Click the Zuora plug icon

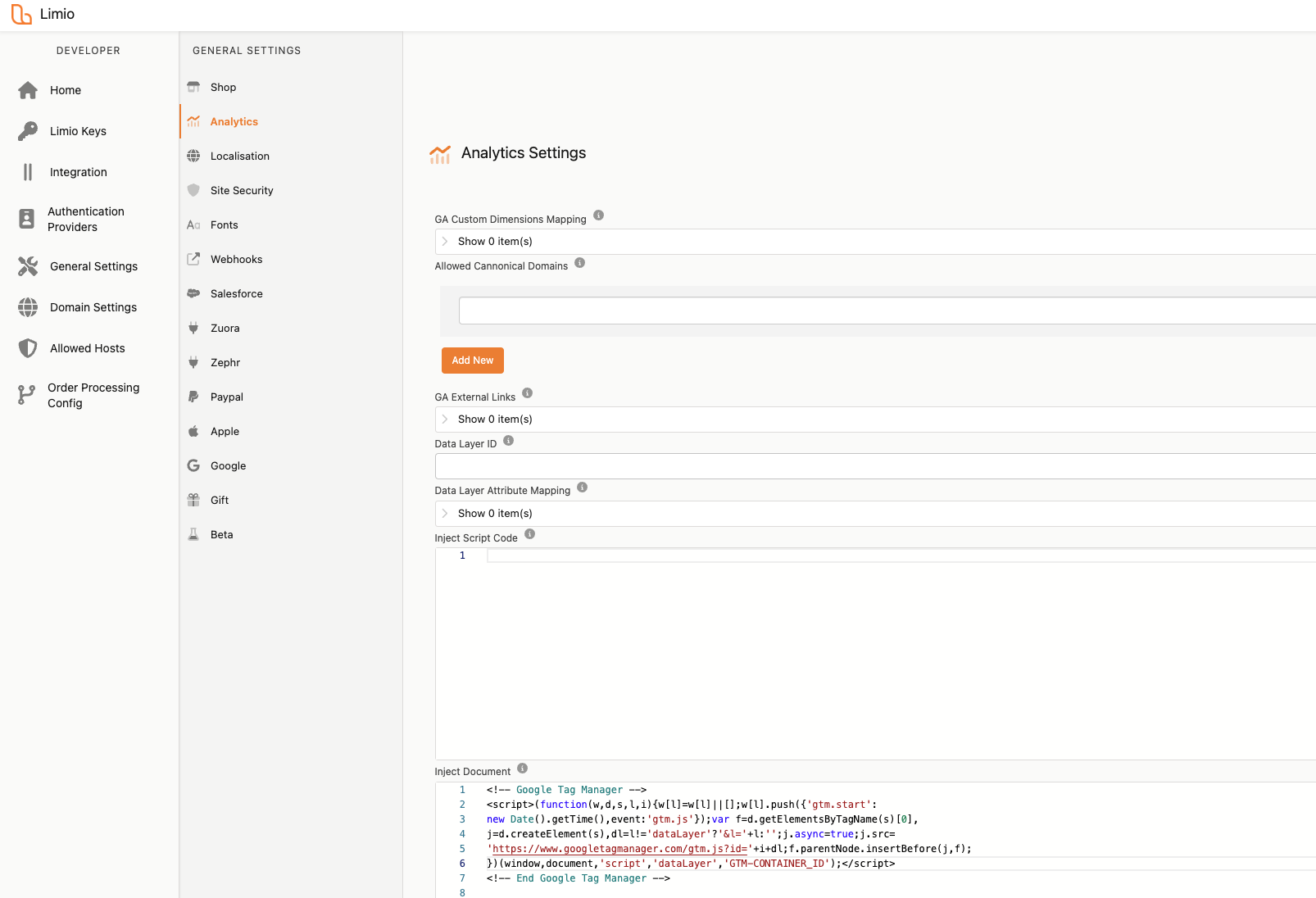tap(193, 328)
